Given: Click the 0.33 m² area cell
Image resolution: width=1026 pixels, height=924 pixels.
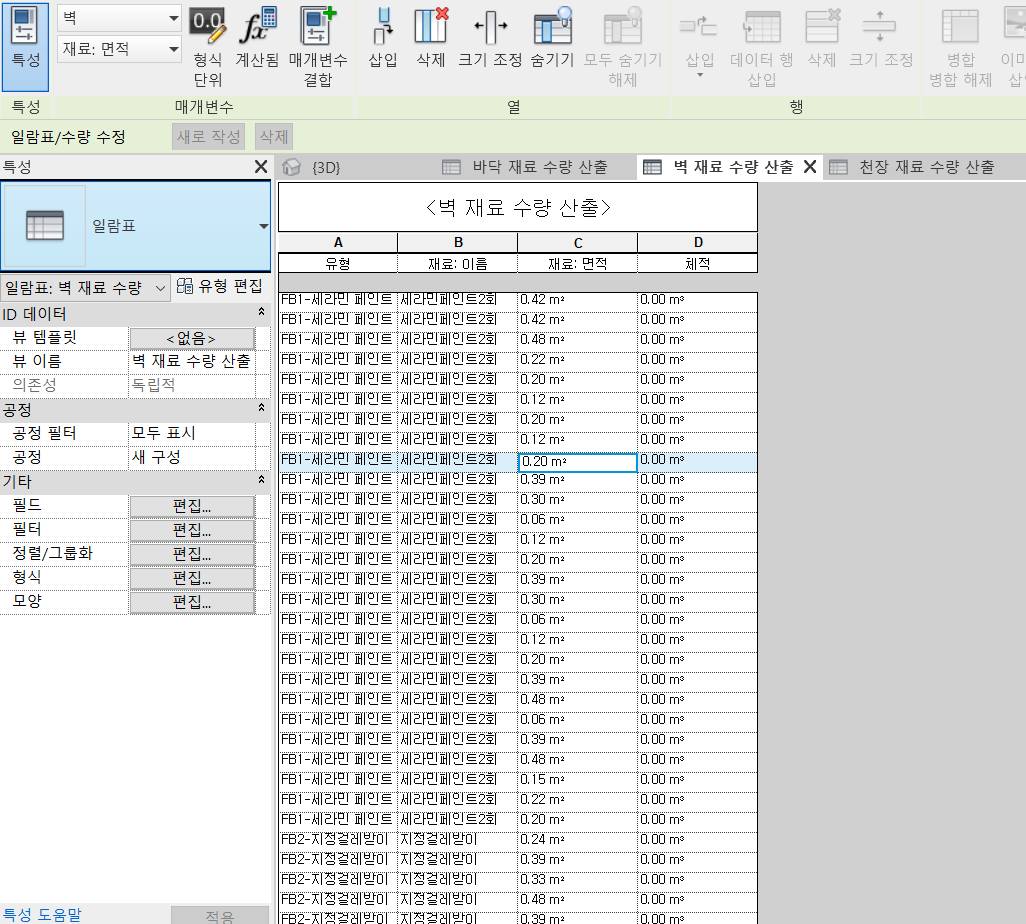Looking at the screenshot, I should click(578, 880).
